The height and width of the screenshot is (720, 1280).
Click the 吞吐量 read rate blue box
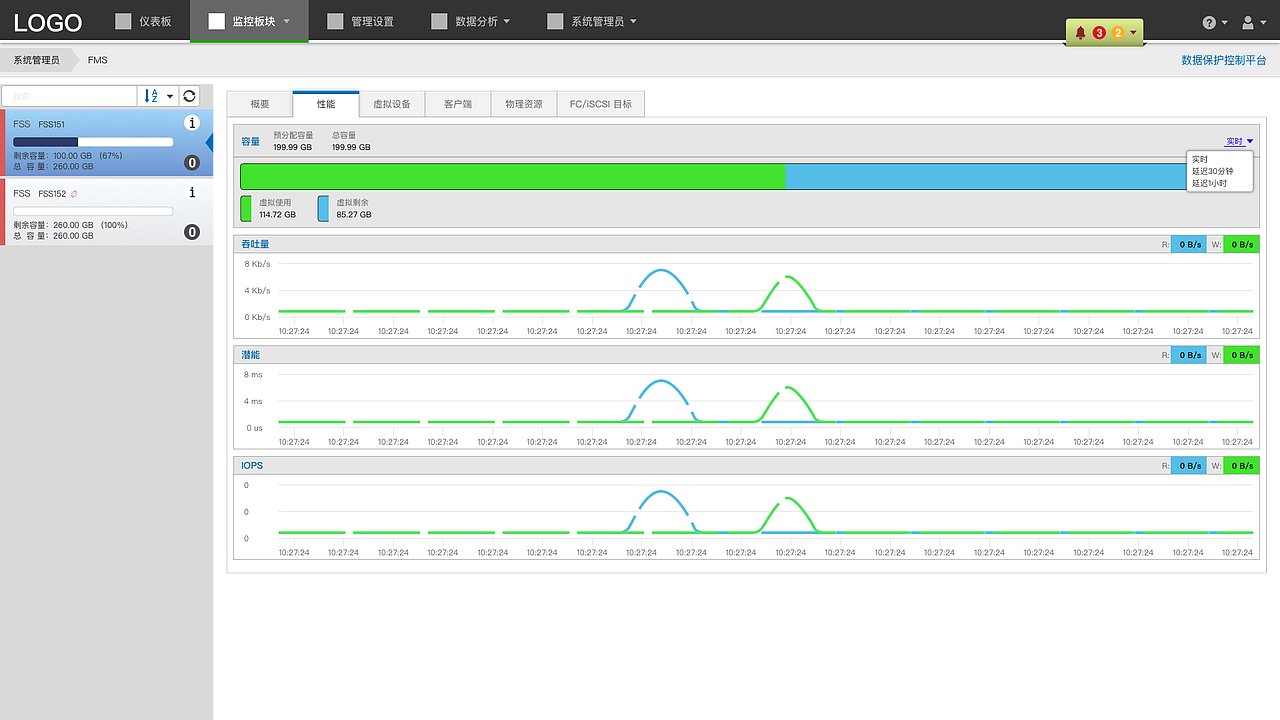[1189, 244]
